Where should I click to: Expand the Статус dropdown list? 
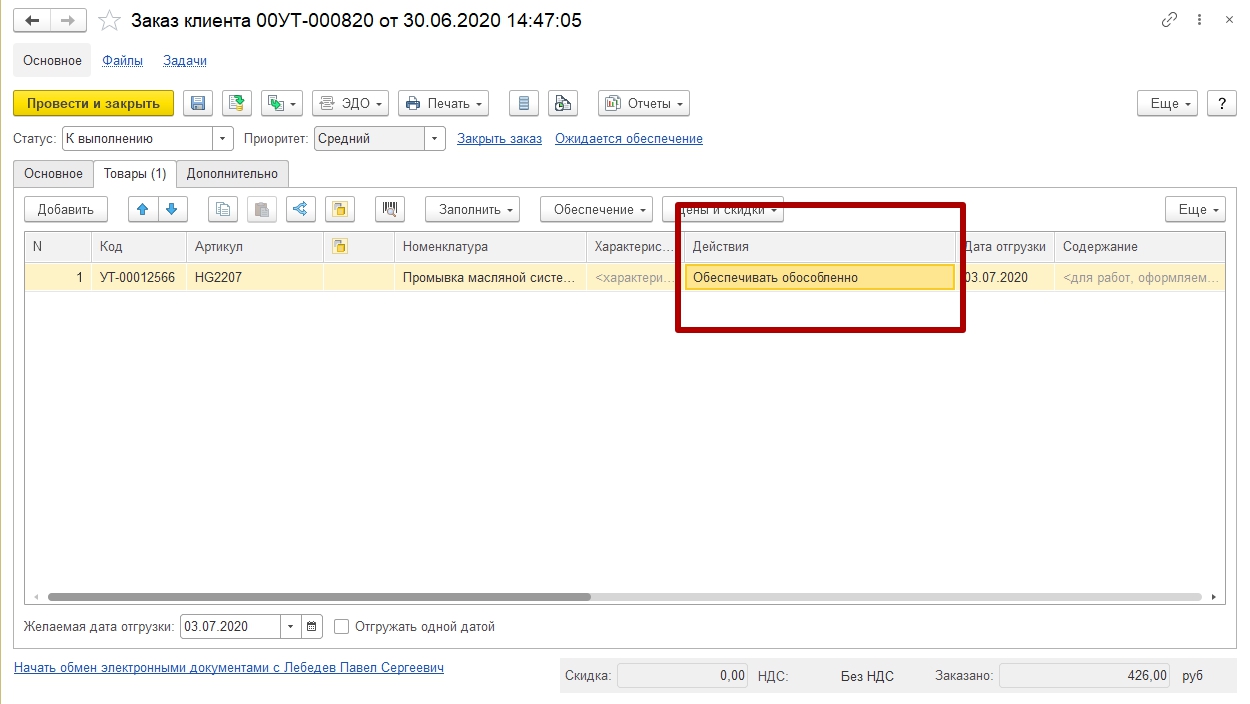(x=223, y=139)
